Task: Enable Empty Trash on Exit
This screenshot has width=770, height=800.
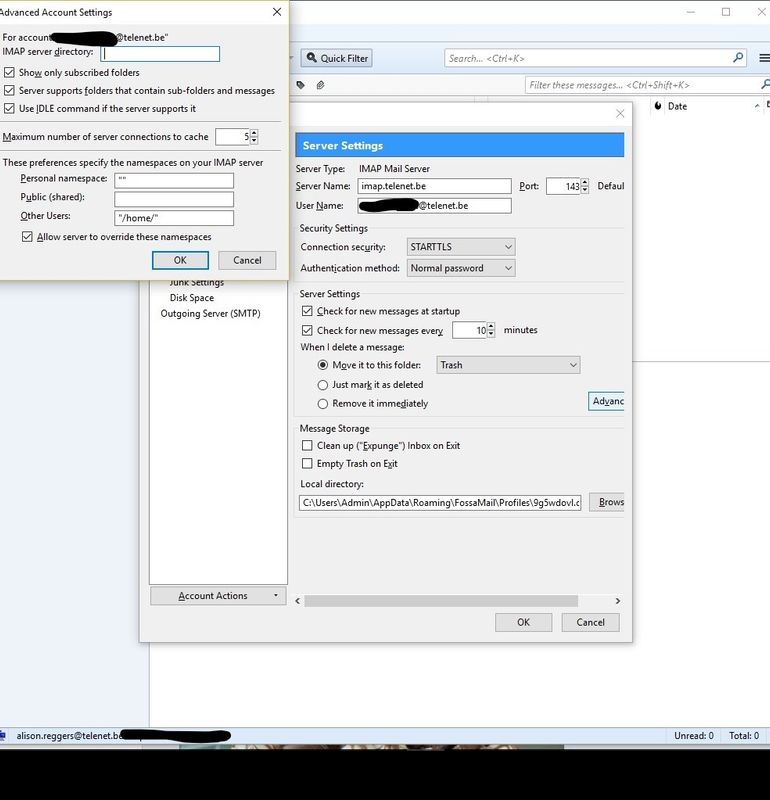Action: (308, 464)
